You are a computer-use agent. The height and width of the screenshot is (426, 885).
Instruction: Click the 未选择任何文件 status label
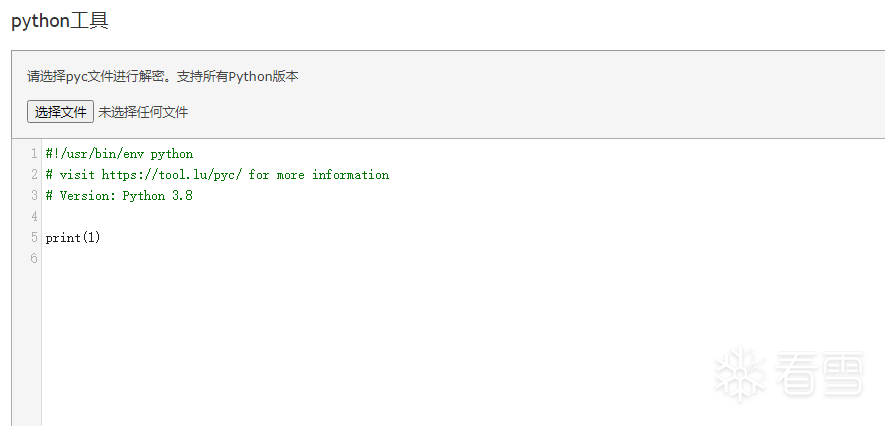(143, 112)
